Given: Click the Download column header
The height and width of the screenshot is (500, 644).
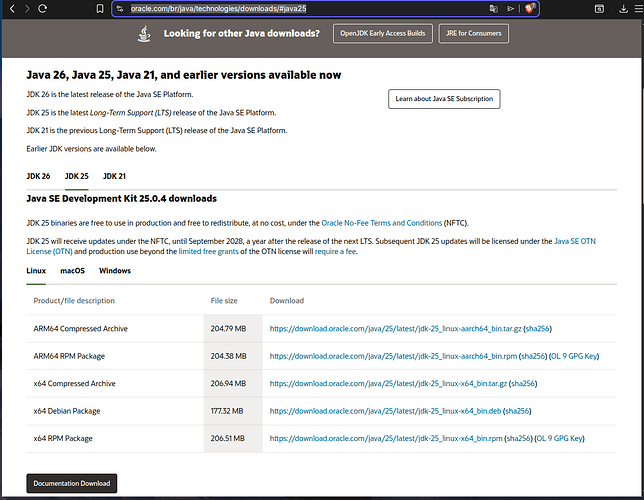Looking at the screenshot, I should click(287, 301).
